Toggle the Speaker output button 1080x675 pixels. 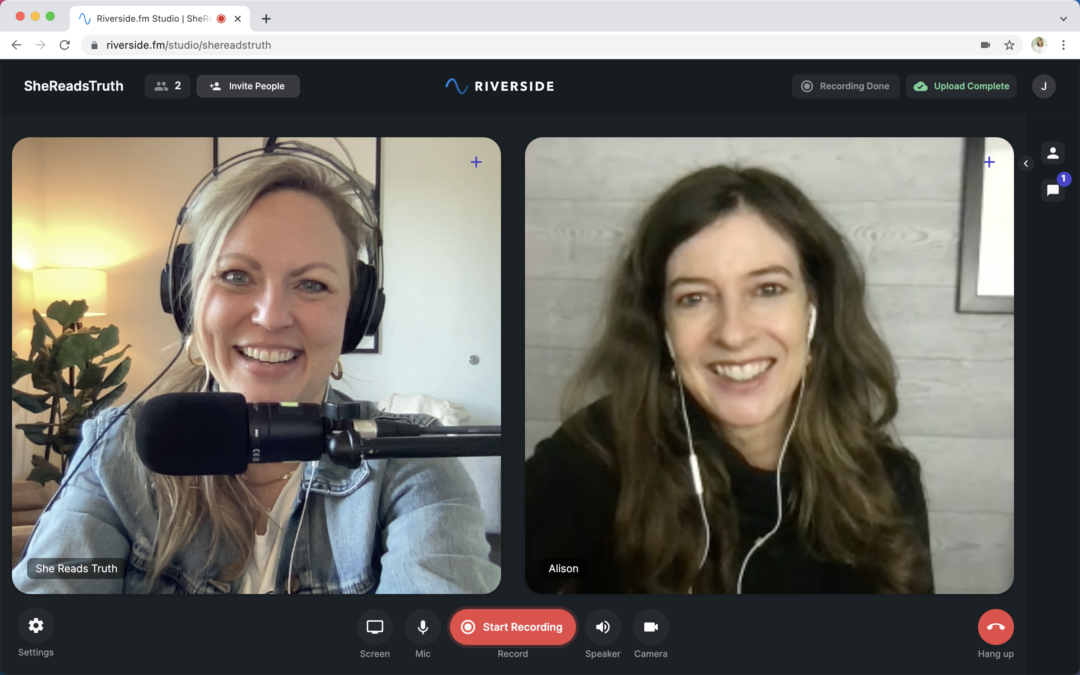click(x=603, y=627)
